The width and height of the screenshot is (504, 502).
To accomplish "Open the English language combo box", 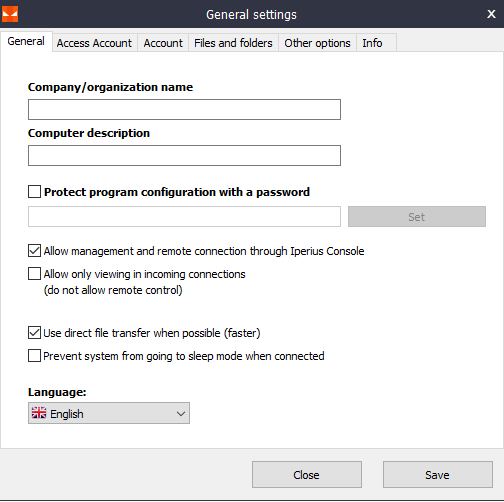I will click(109, 413).
